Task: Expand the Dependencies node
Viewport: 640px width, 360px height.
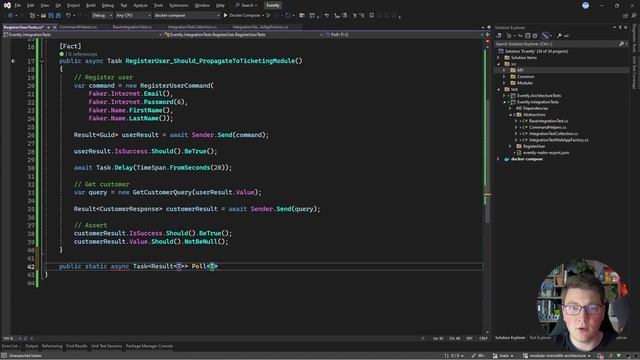Action: tap(510, 108)
